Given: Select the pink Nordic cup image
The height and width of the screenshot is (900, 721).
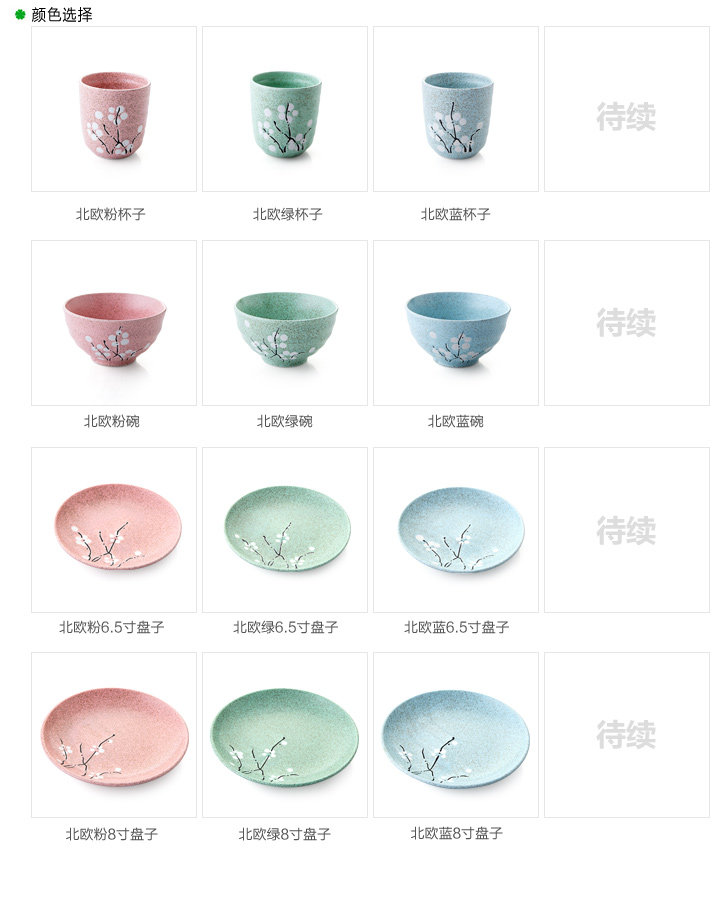Looking at the screenshot, I should (x=114, y=109).
